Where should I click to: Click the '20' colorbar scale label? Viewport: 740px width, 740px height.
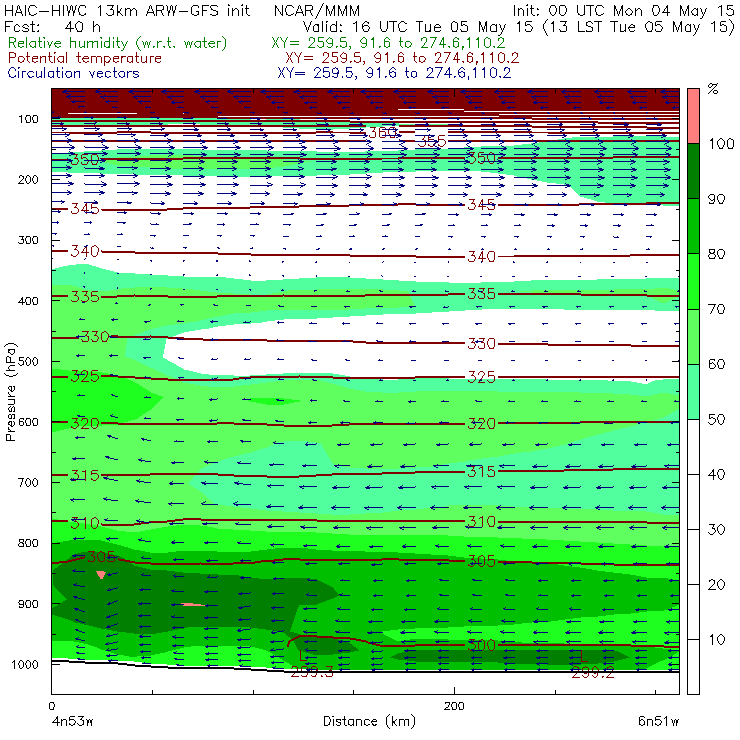point(716,585)
